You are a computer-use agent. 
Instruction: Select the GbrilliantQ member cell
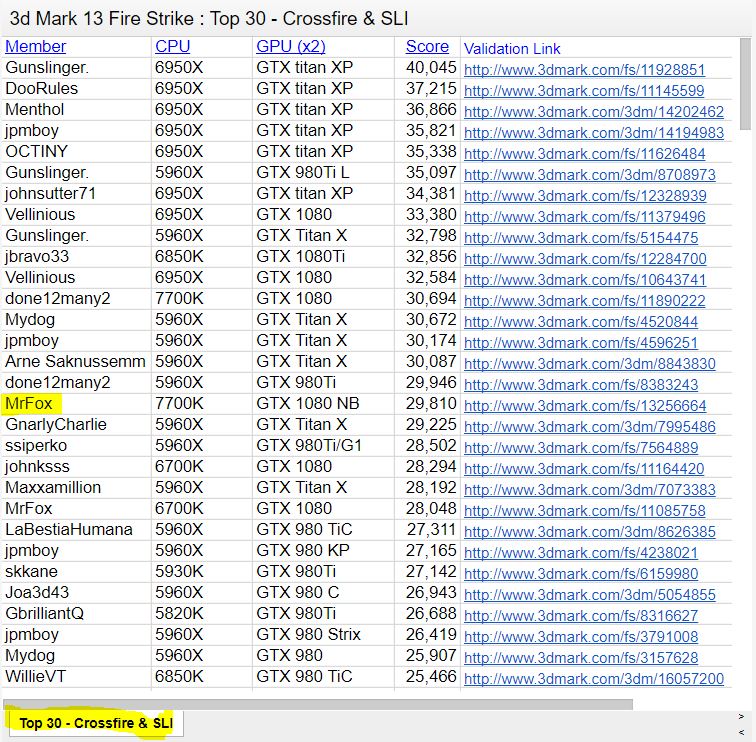(76, 613)
